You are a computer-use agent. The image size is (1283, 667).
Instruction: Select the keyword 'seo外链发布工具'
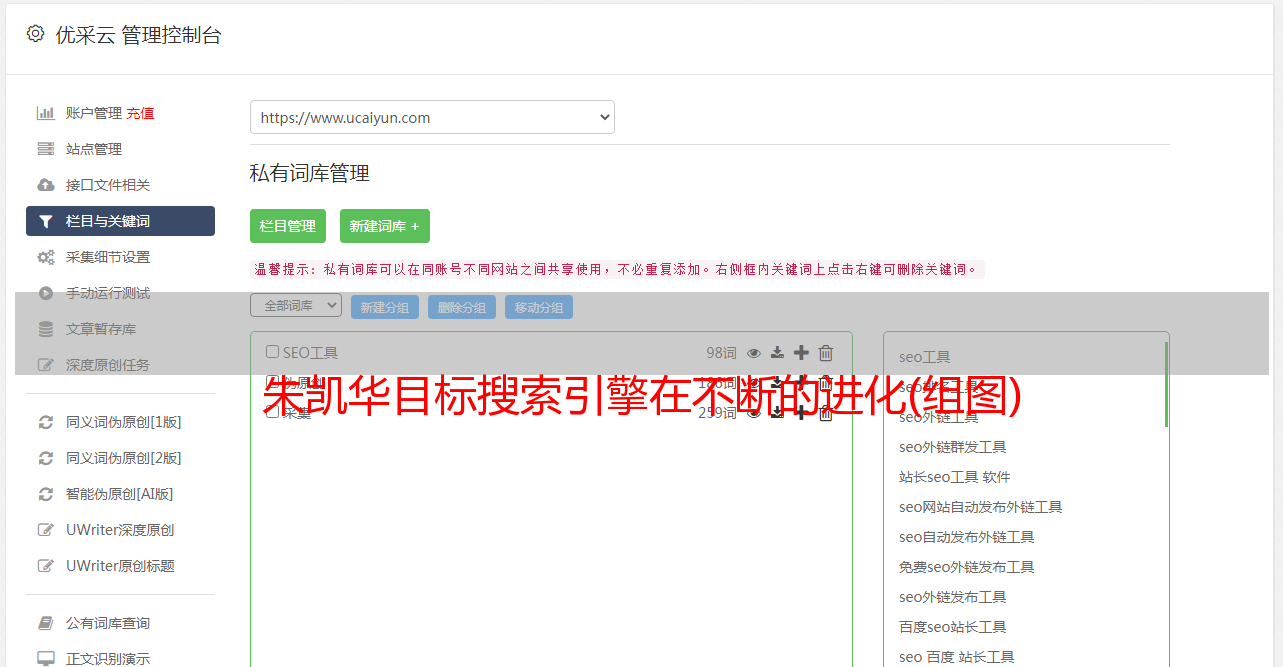[x=952, y=597]
